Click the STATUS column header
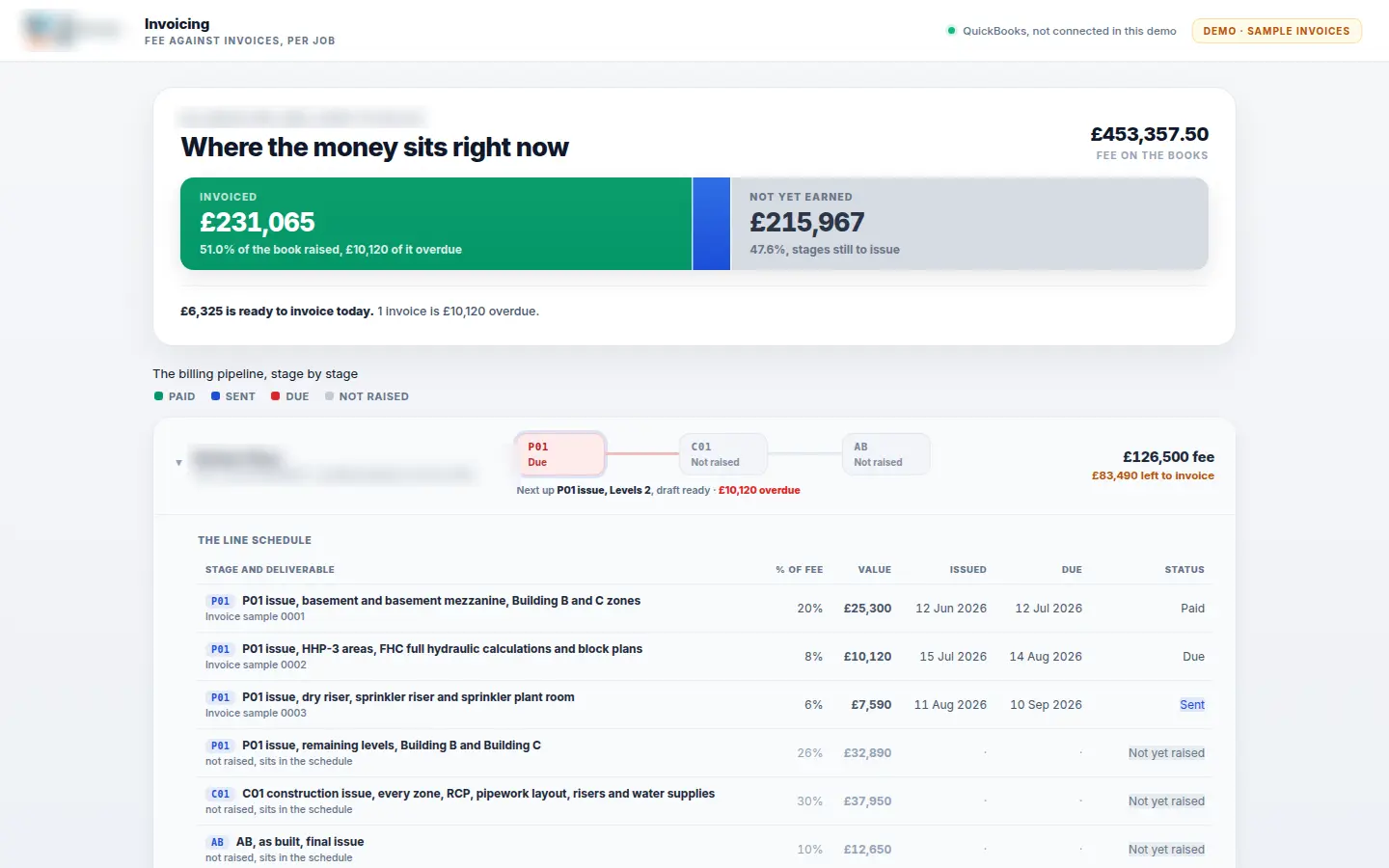Viewport: 1389px width, 868px height. pyautogui.click(x=1185, y=570)
